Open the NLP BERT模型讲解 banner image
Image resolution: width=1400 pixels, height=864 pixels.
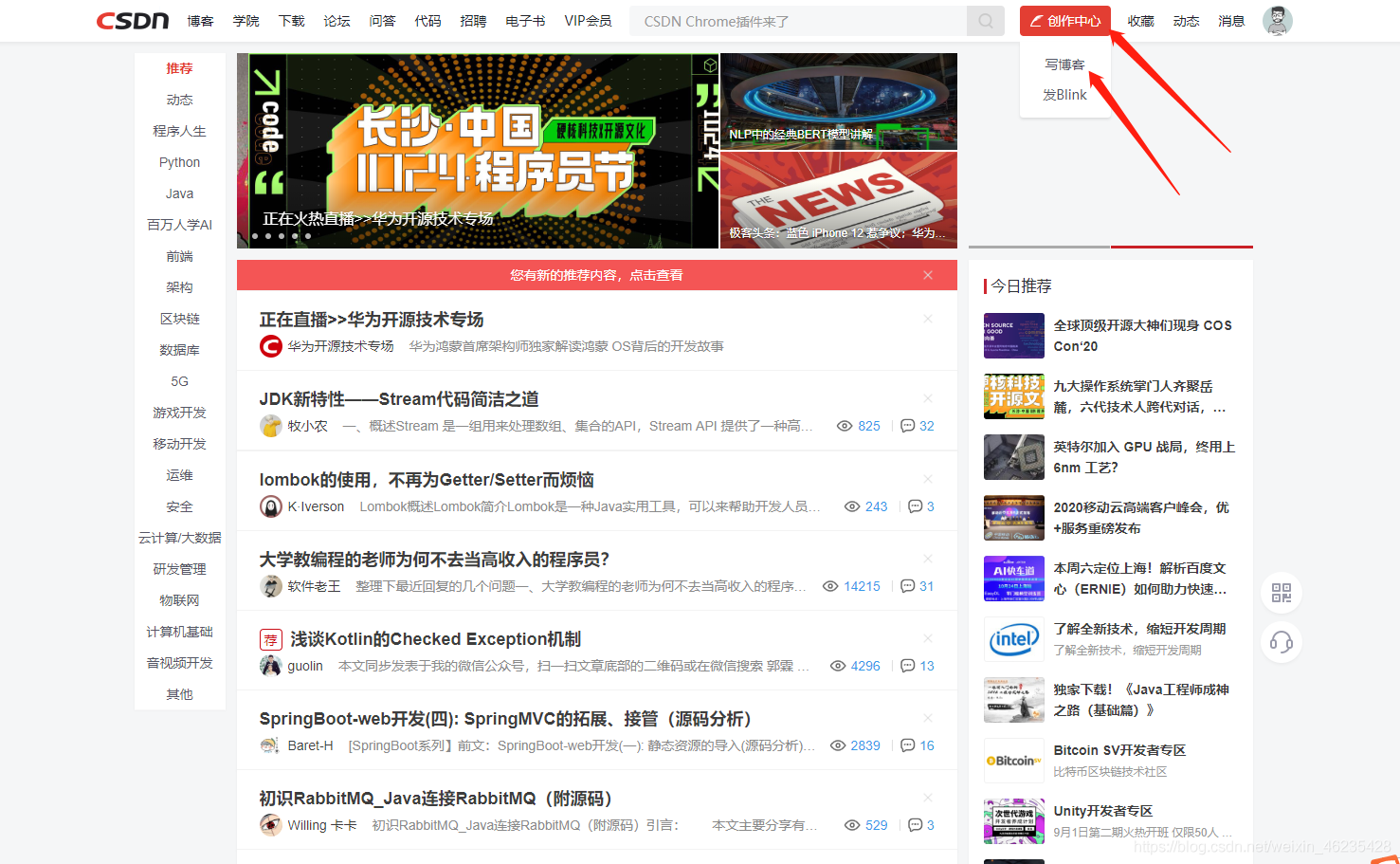(839, 101)
